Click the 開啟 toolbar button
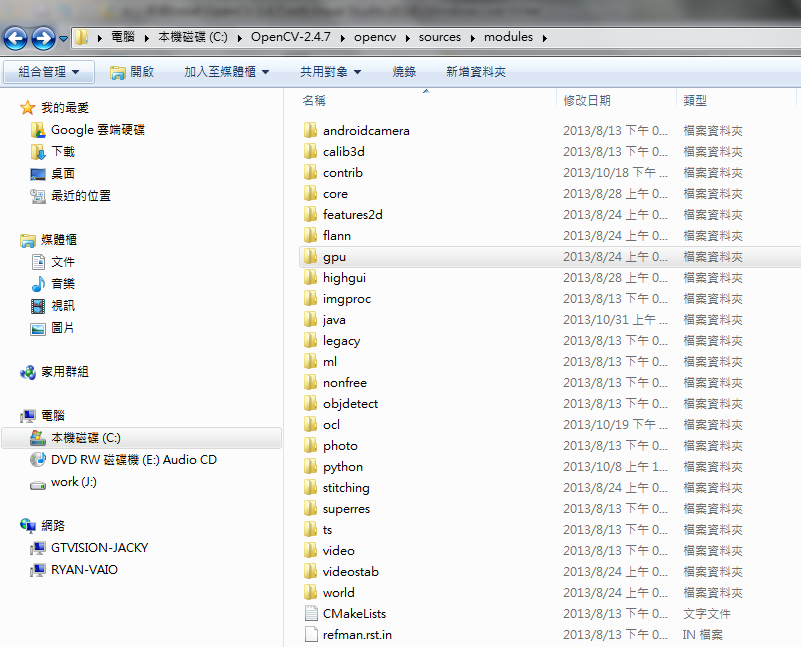The image size is (801, 647). (x=132, y=72)
